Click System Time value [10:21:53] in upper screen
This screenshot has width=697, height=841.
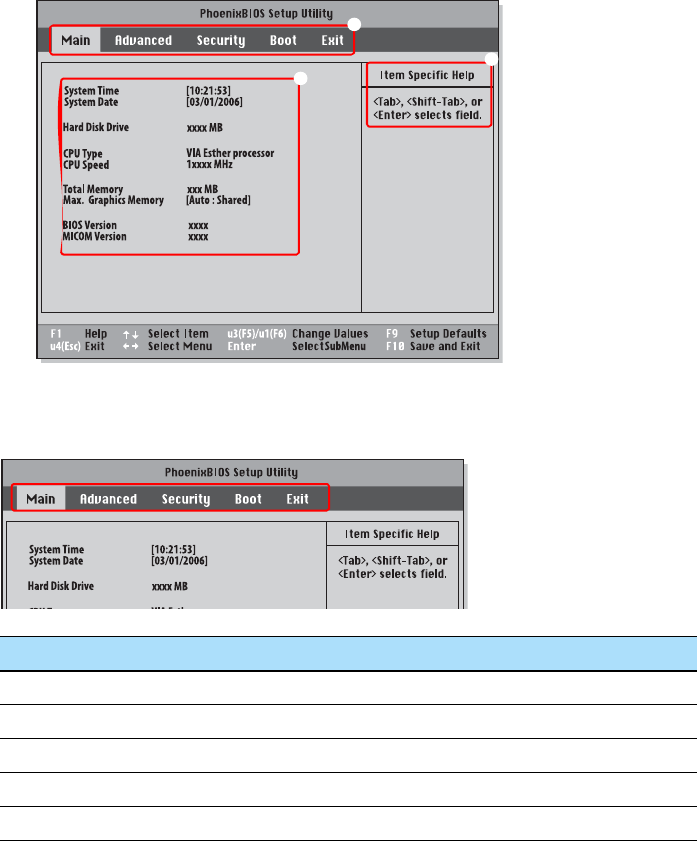point(209,91)
